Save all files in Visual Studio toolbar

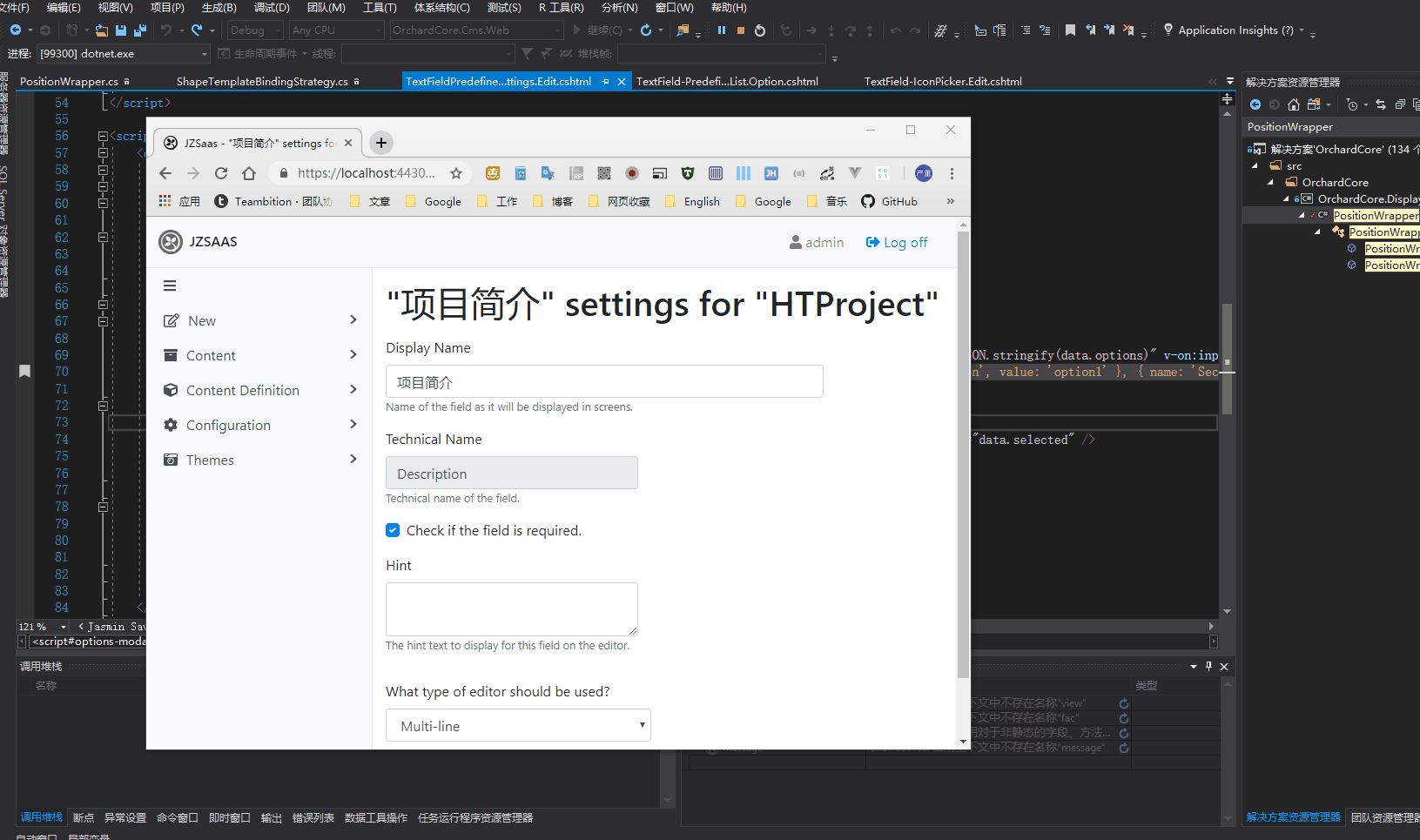[x=140, y=30]
